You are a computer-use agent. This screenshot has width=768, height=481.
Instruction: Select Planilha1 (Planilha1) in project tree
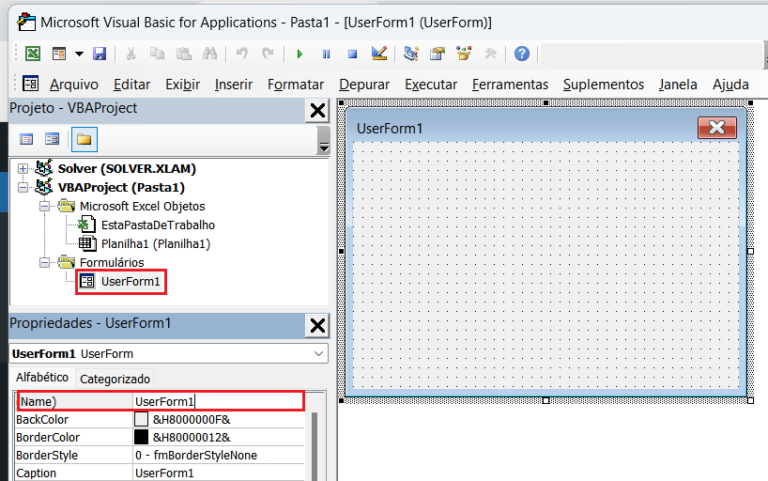pyautogui.click(x=155, y=243)
